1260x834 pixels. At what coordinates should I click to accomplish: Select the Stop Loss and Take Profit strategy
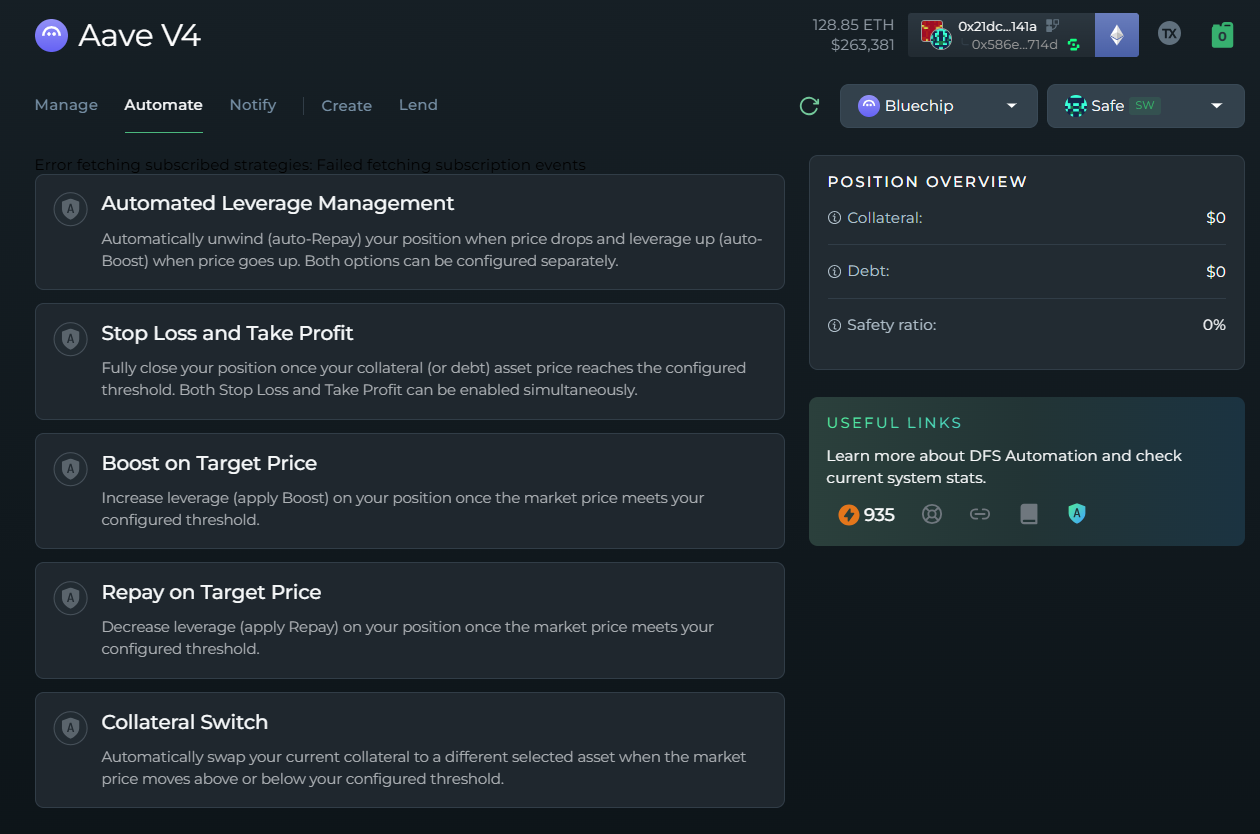(409, 361)
